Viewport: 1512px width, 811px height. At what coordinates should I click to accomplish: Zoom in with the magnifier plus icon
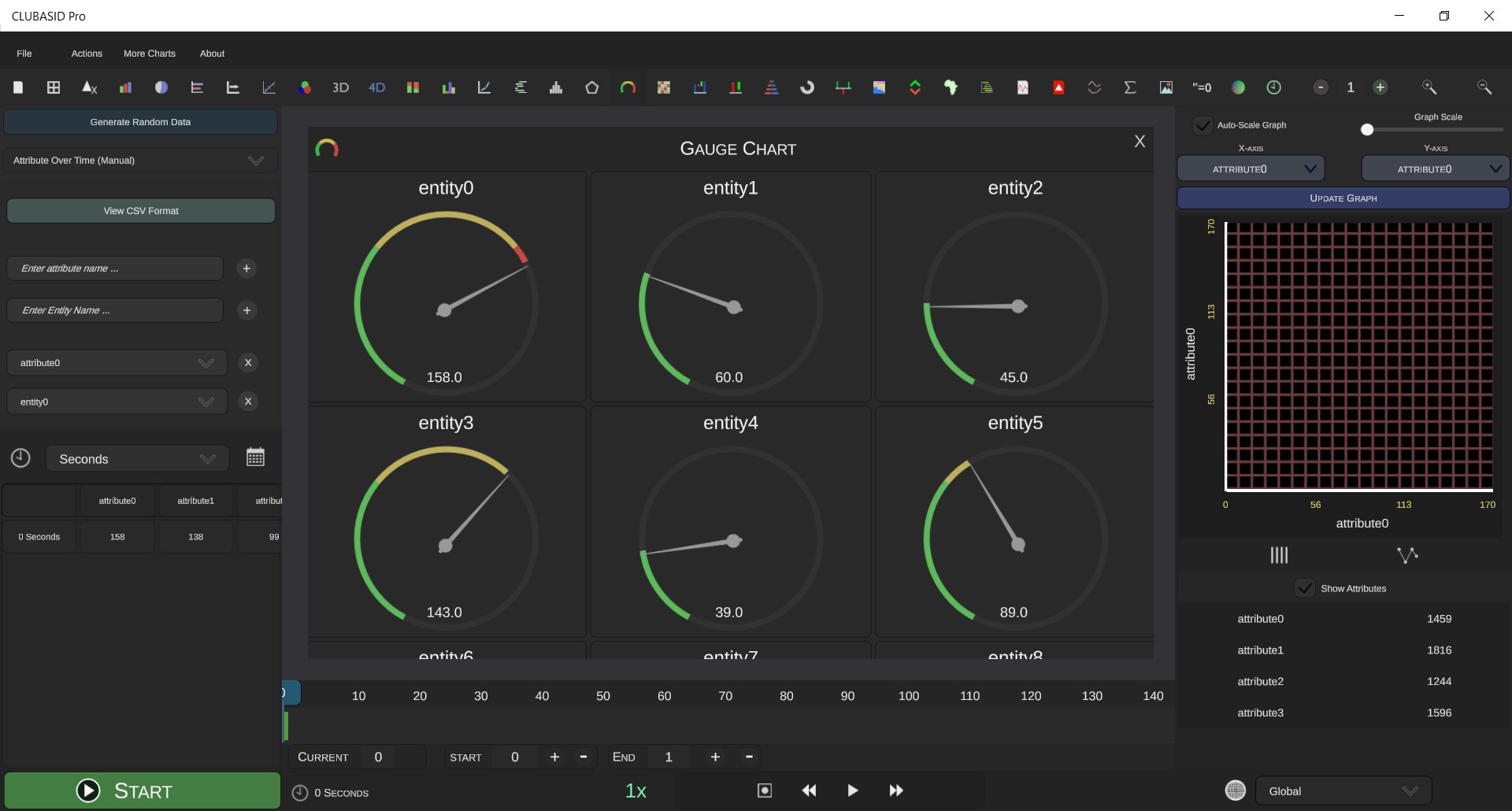[1429, 87]
